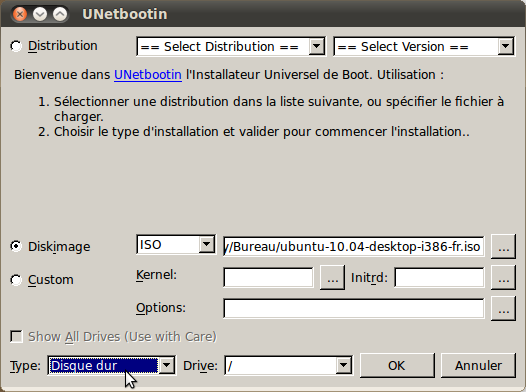The width and height of the screenshot is (526, 392).
Task: Click into the Initrd text field
Action: click(439, 277)
